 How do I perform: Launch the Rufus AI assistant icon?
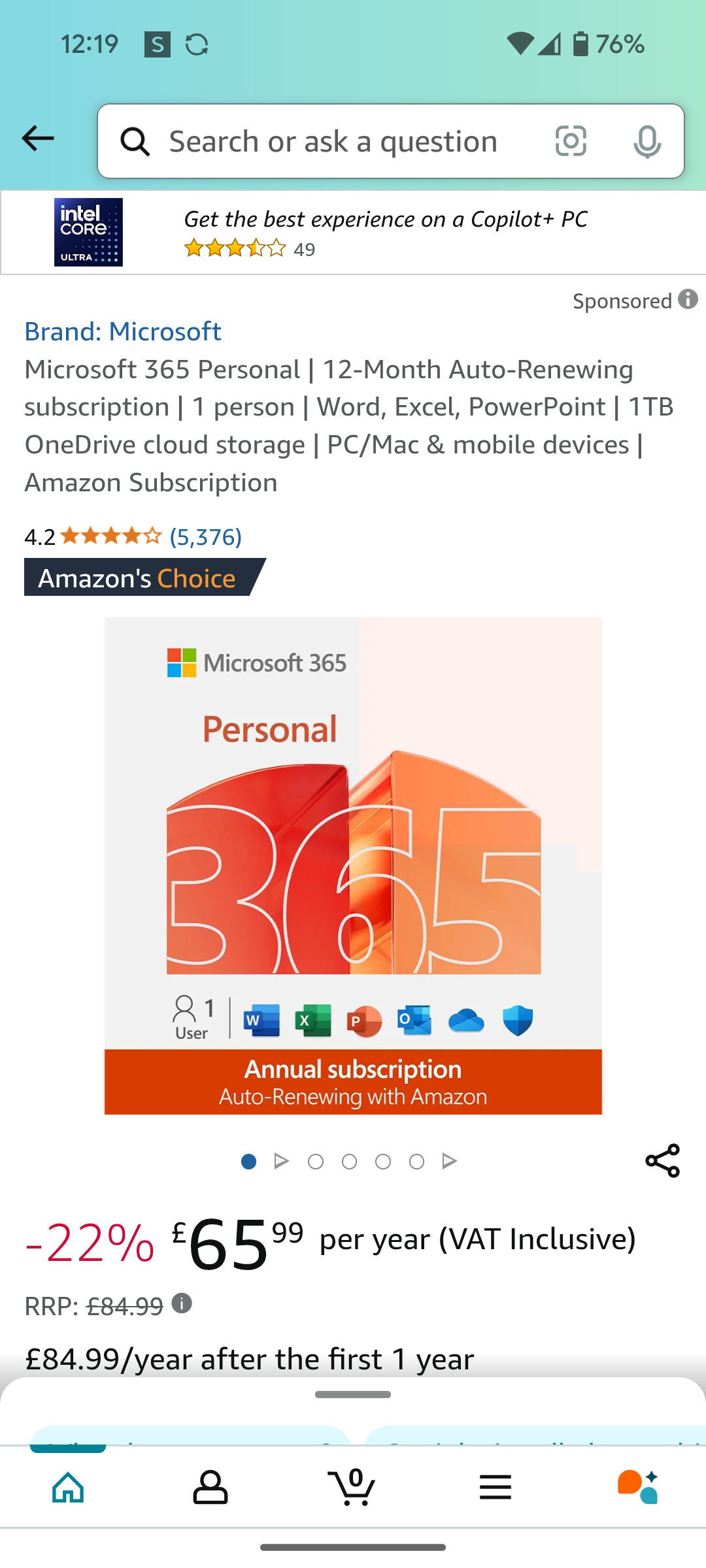point(637,1488)
